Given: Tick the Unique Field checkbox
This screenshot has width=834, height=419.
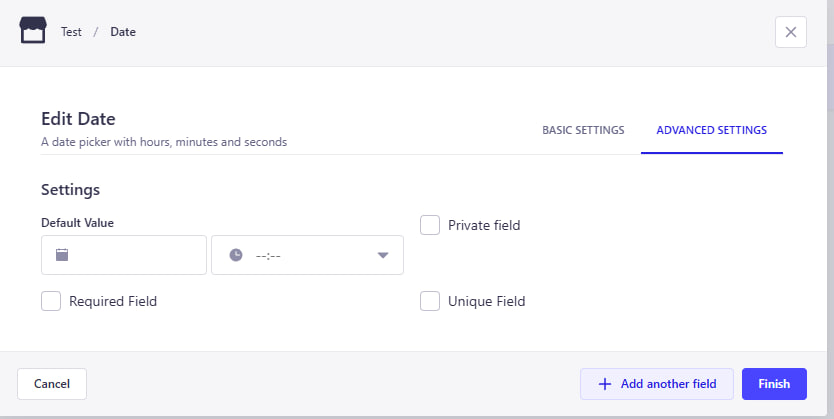Looking at the screenshot, I should point(430,301).
